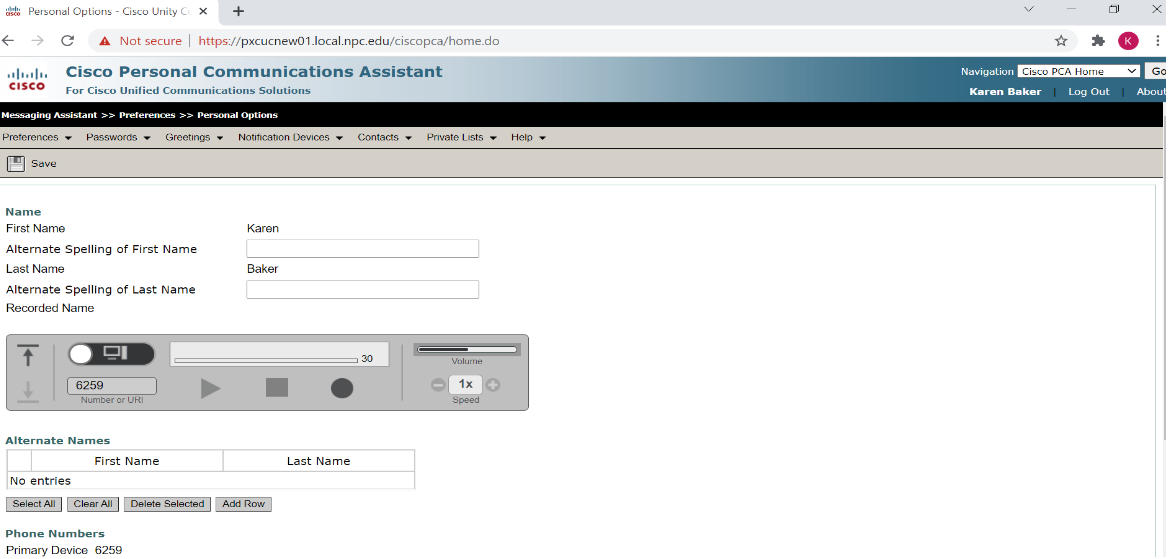This screenshot has width=1168, height=559.
Task: Click Alternate Spelling of Last Name field
Action: pos(363,289)
